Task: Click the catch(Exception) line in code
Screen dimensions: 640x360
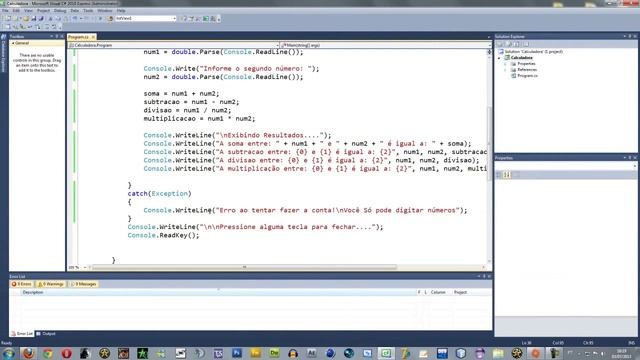Action: coord(159,193)
